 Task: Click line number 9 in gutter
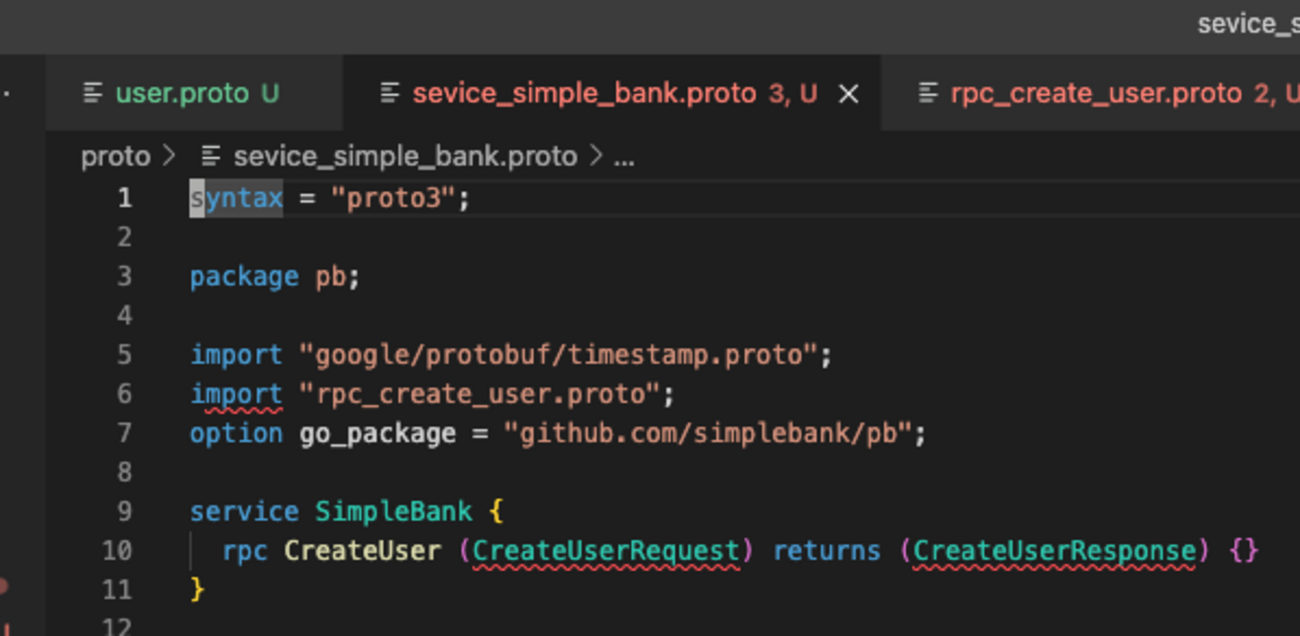[124, 512]
